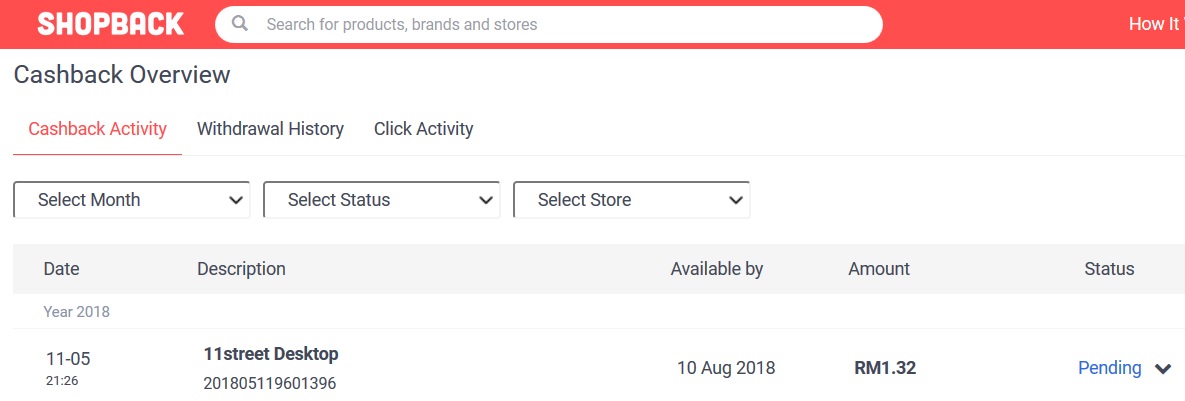Open the How It Works link

pos(1156,24)
